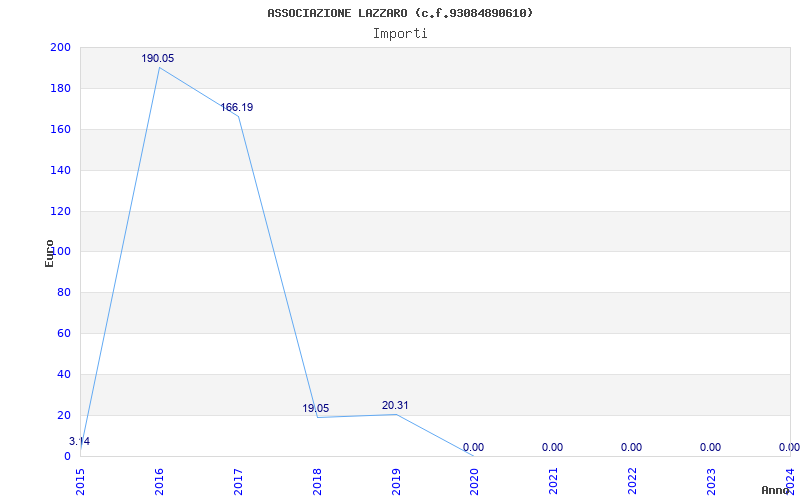Click the 140 y-axis tick label

tap(60, 170)
